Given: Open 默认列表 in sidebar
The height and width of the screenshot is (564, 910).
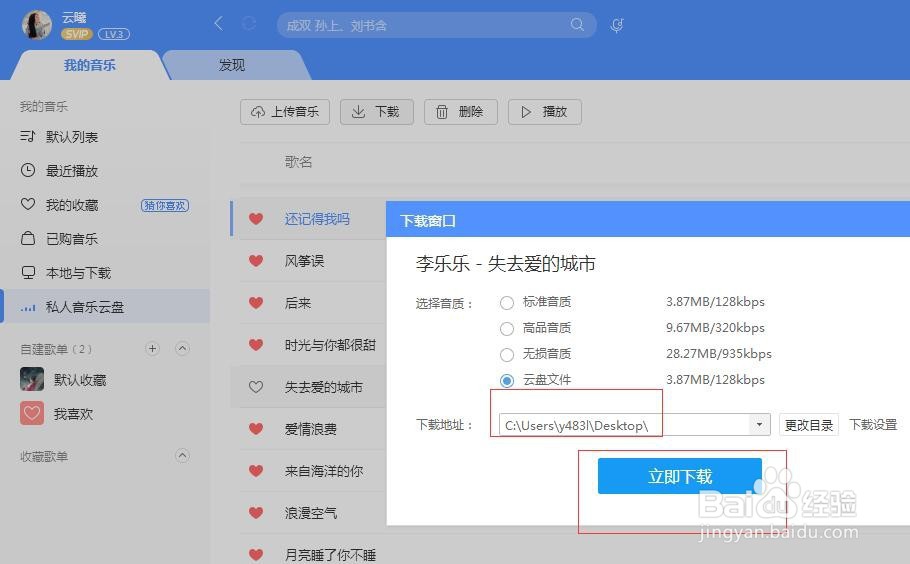Looking at the screenshot, I should (72, 137).
